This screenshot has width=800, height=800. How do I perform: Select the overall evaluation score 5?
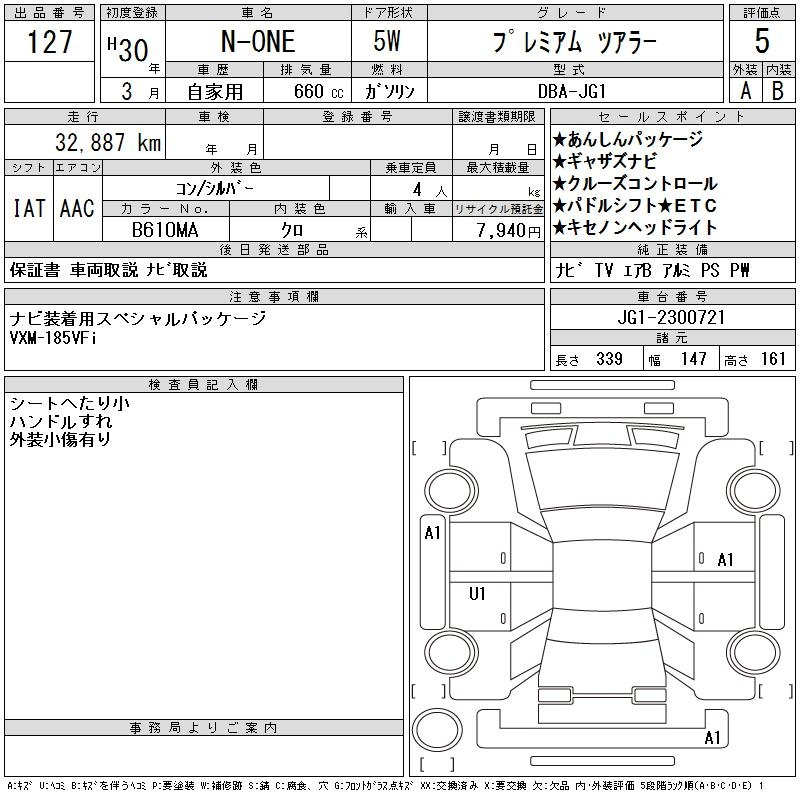[762, 41]
